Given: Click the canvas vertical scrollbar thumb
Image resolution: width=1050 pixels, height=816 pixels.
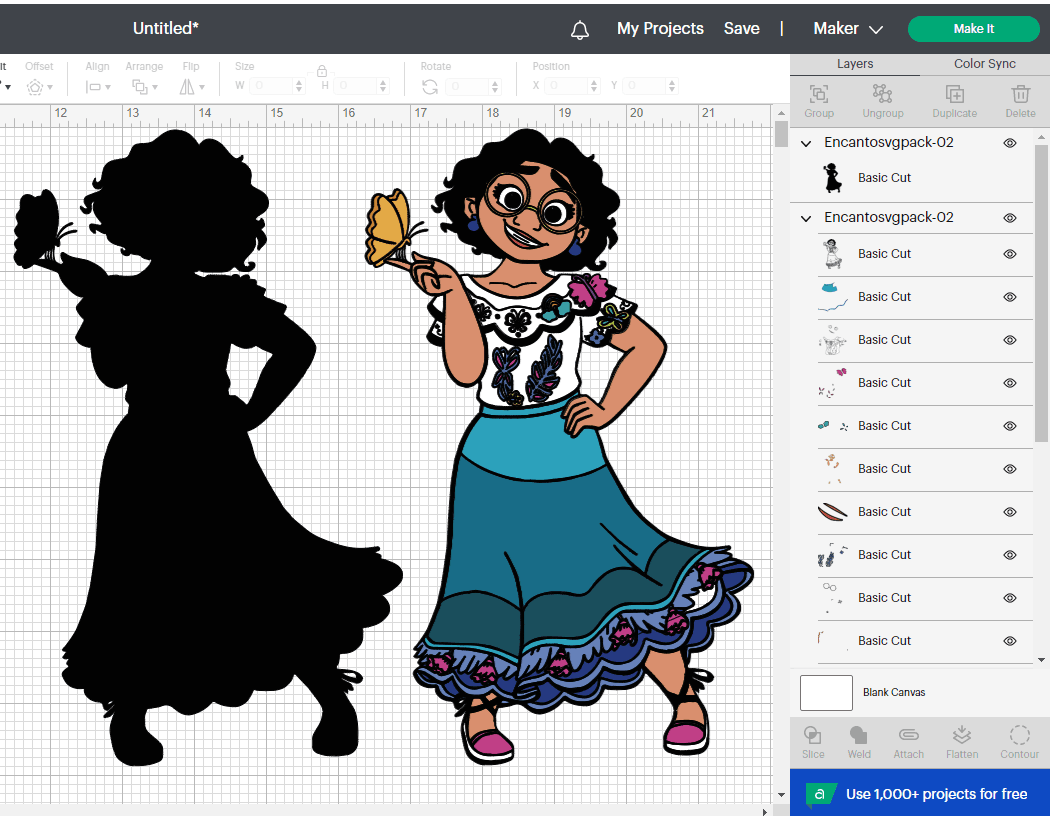Looking at the screenshot, I should click(x=781, y=134).
